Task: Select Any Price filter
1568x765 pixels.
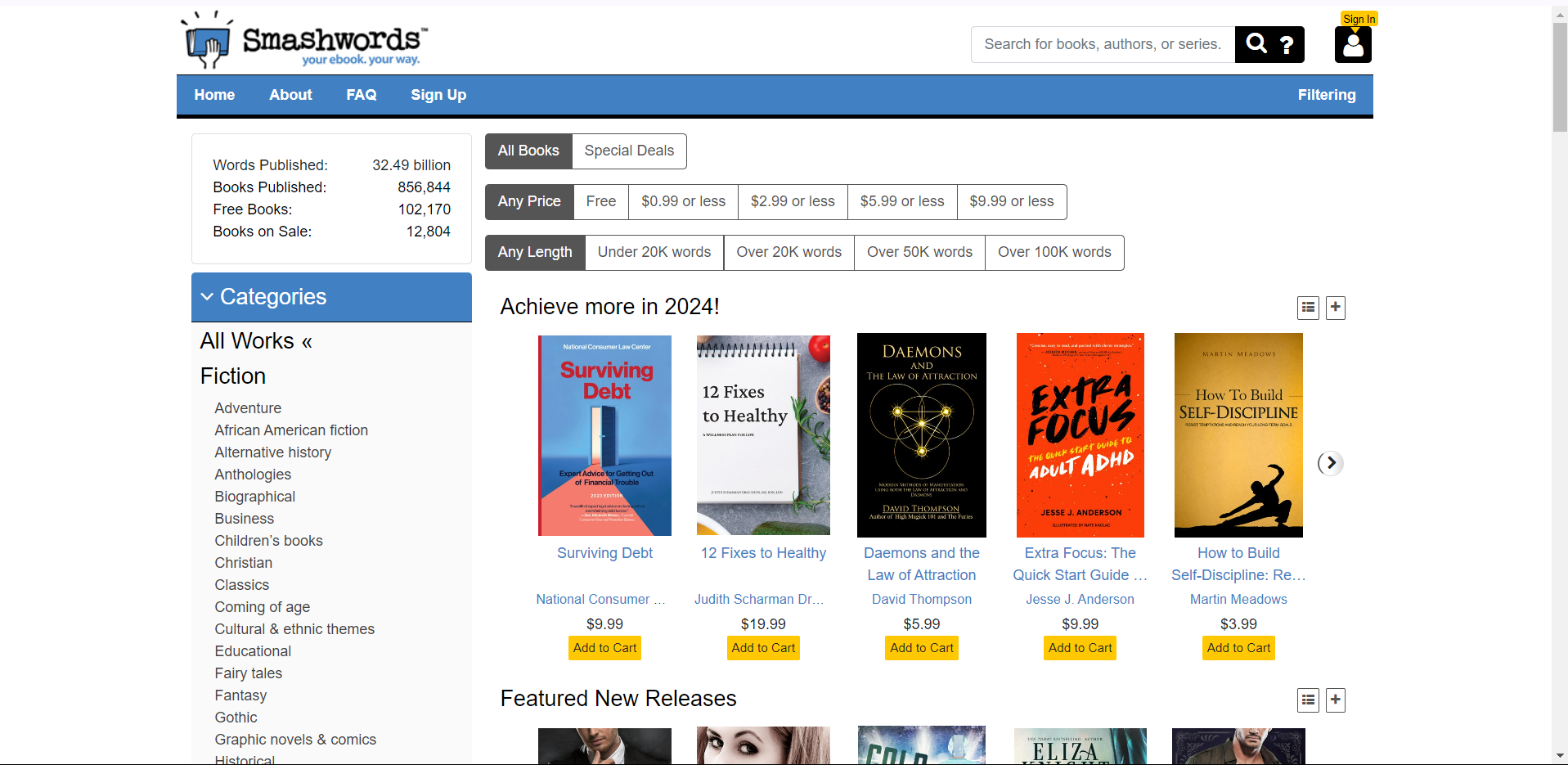Action: [x=529, y=202]
